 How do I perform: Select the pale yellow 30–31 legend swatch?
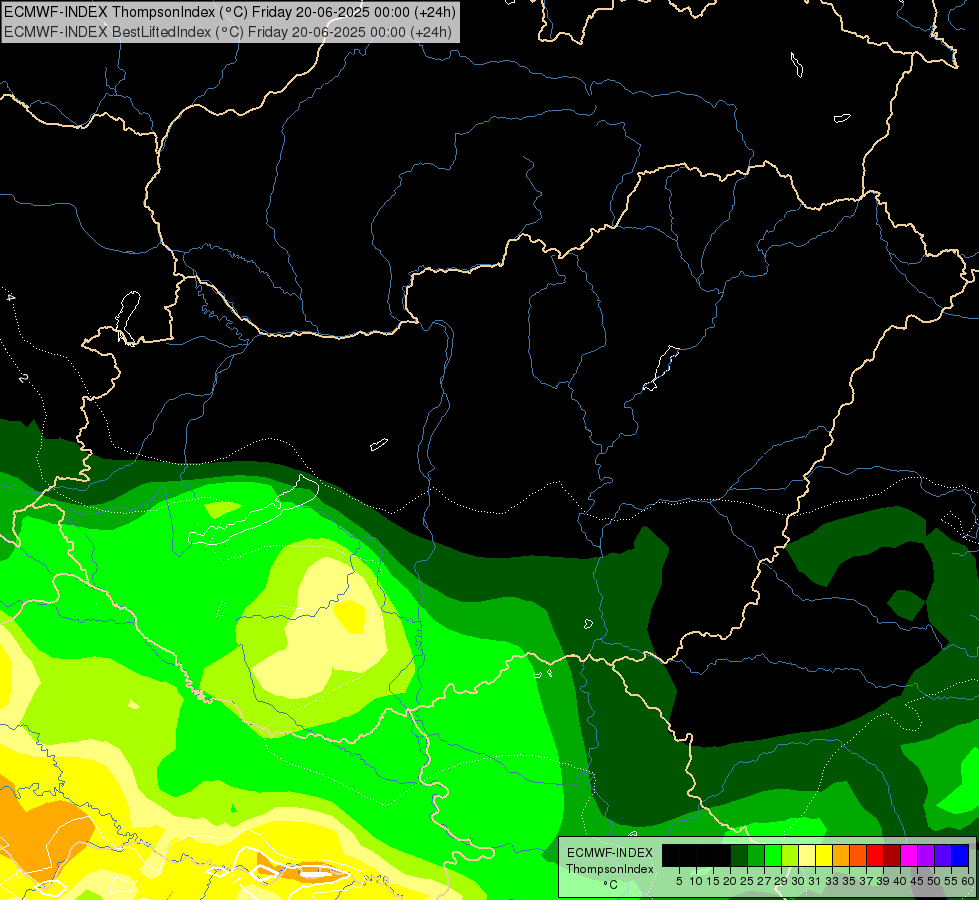(x=807, y=855)
